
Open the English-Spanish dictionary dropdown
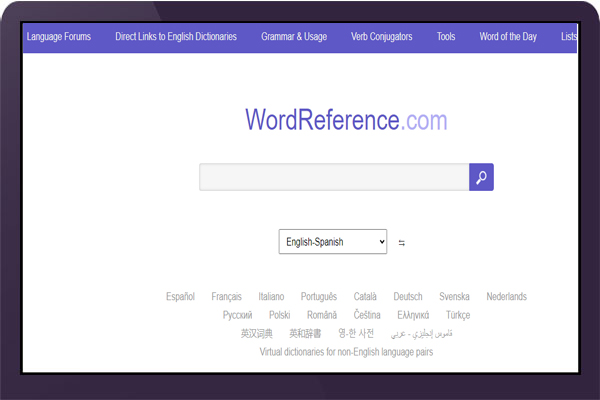point(333,242)
